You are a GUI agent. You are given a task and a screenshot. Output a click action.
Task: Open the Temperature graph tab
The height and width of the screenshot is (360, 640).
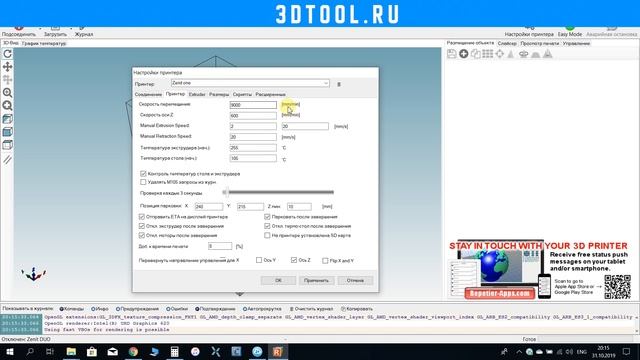44,43
